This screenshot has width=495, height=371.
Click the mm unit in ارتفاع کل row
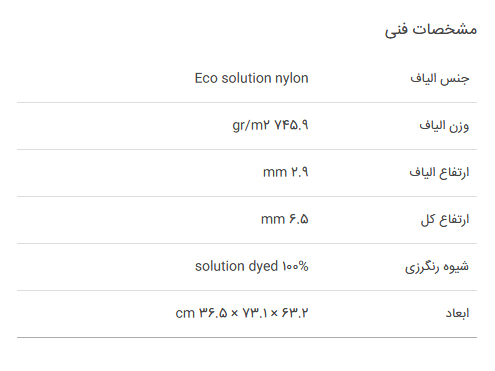(x=273, y=220)
